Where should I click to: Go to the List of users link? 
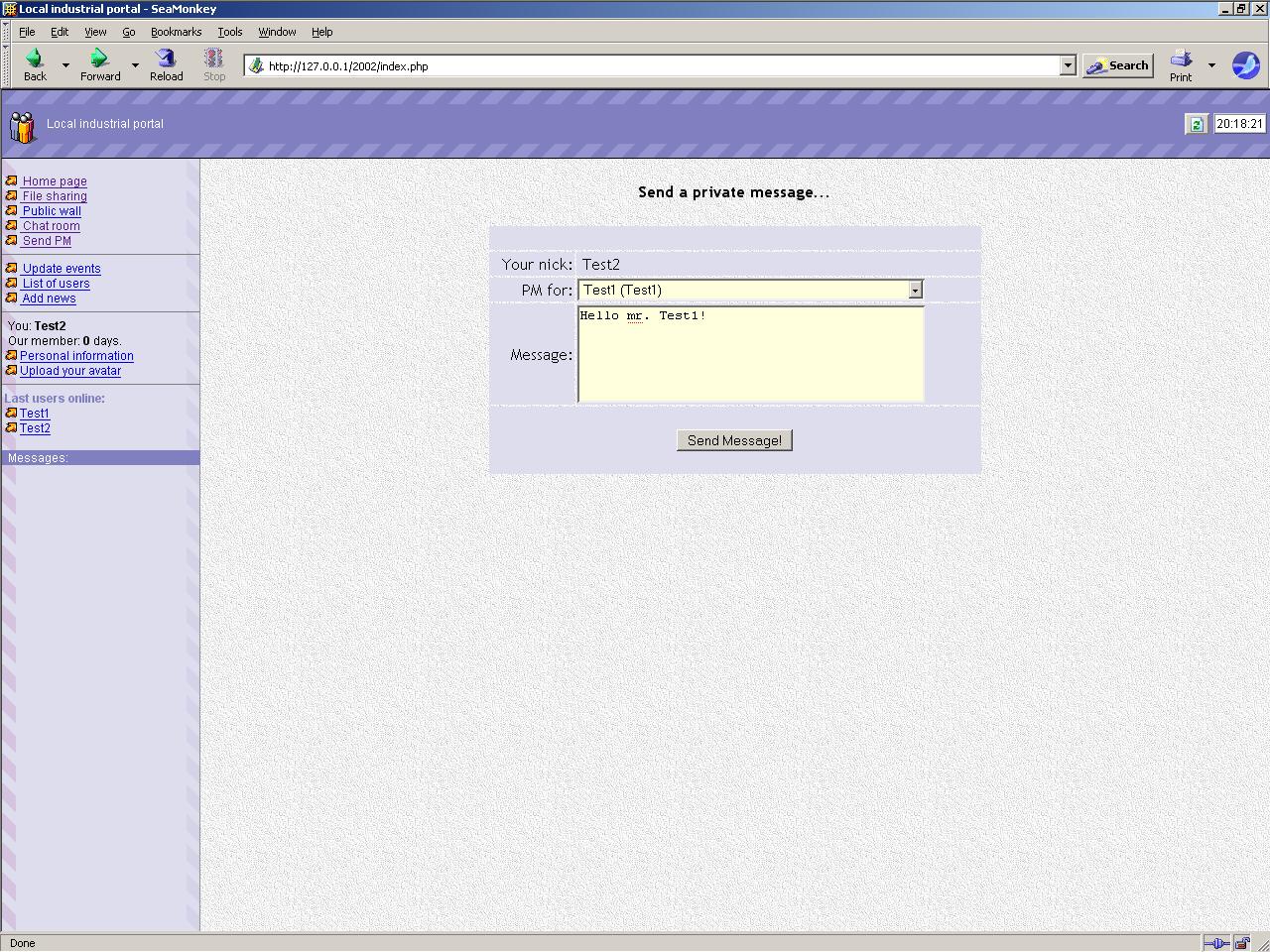click(x=56, y=284)
